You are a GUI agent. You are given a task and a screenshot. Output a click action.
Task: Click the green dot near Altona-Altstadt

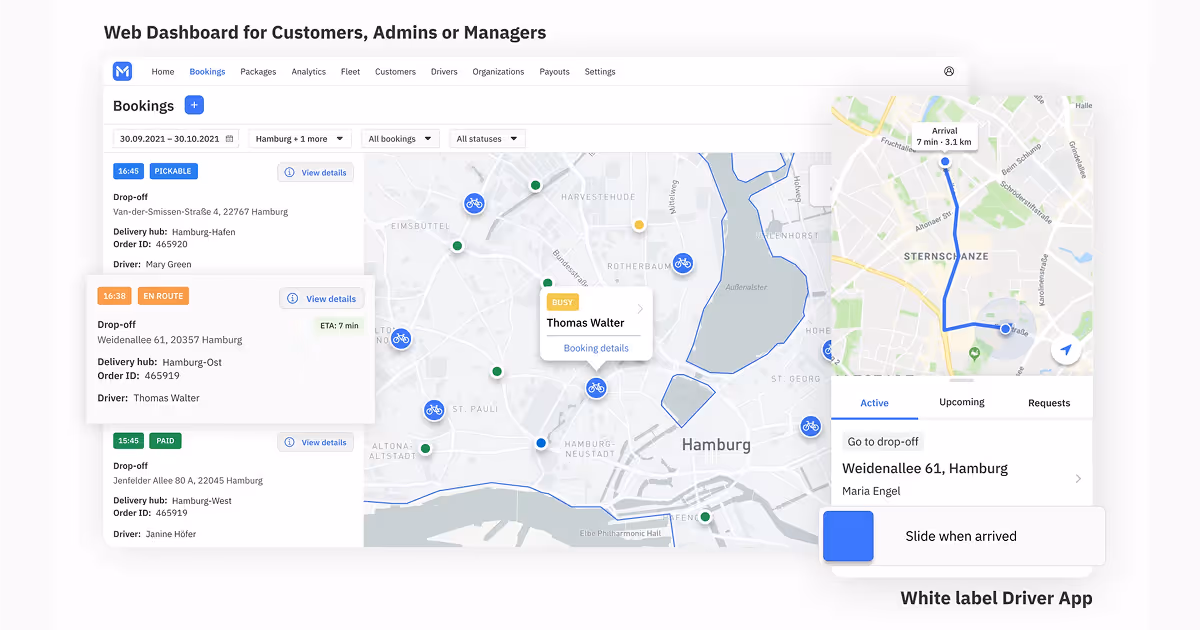[x=425, y=449]
